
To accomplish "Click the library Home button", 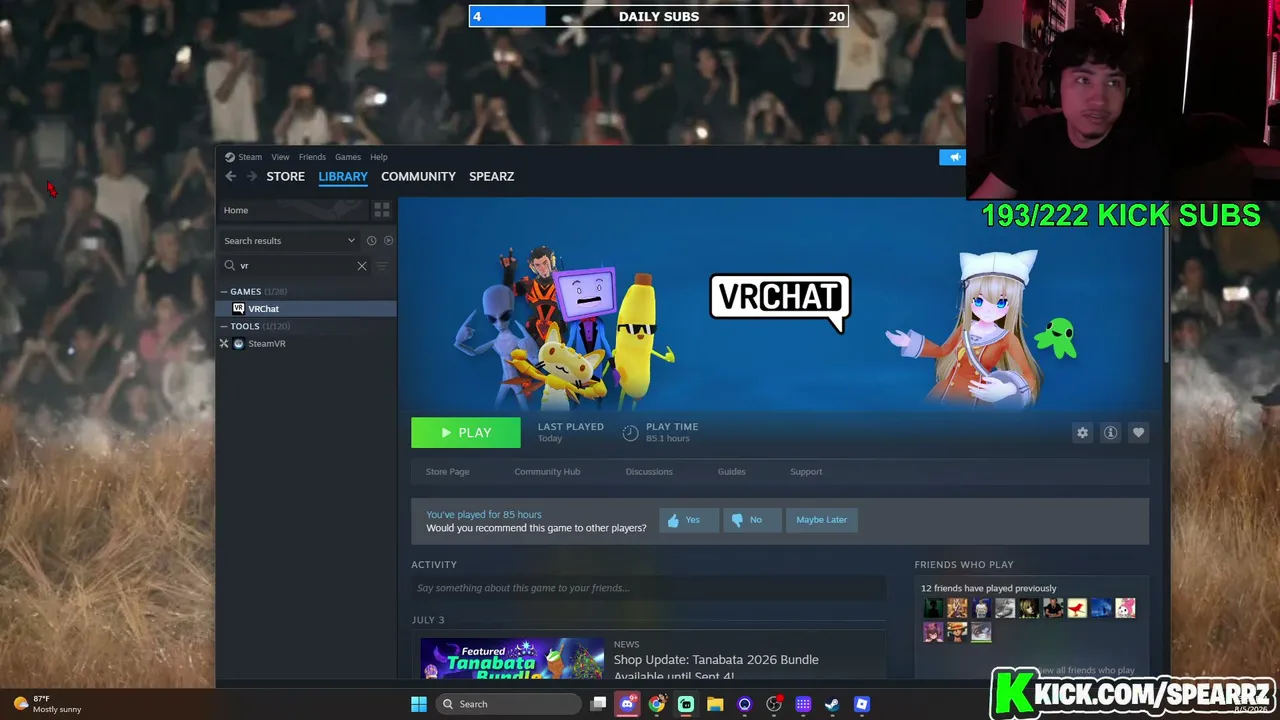I will (292, 210).
